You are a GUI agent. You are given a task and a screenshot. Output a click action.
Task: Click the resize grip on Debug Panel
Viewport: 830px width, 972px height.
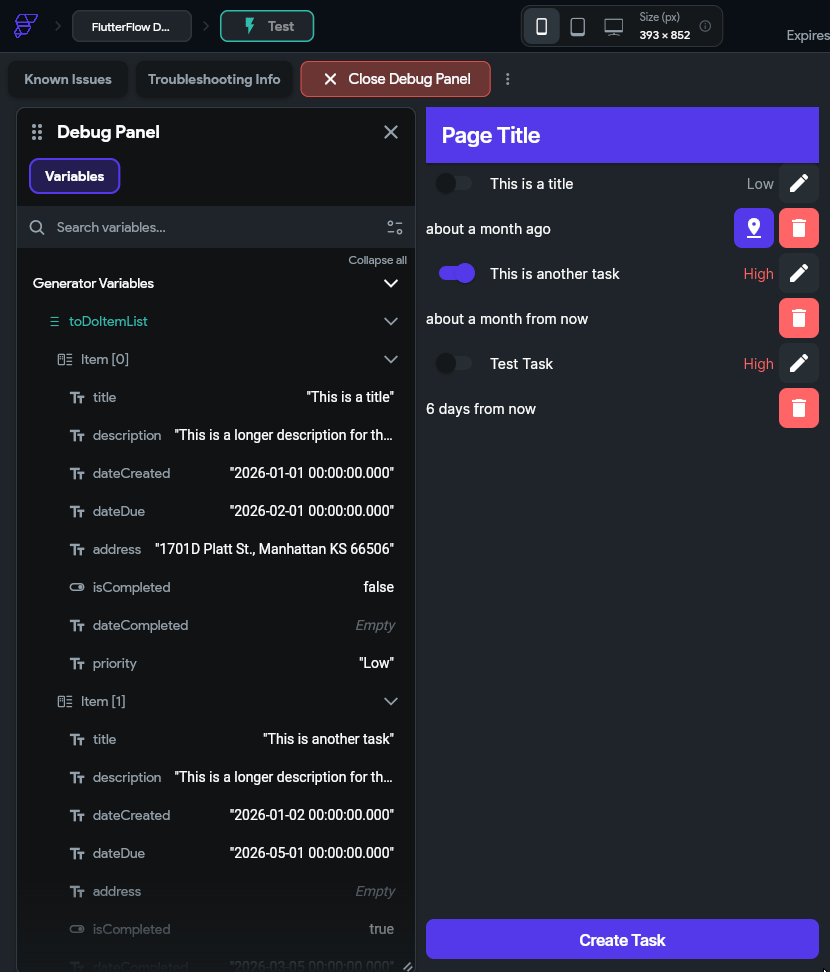coord(407,966)
